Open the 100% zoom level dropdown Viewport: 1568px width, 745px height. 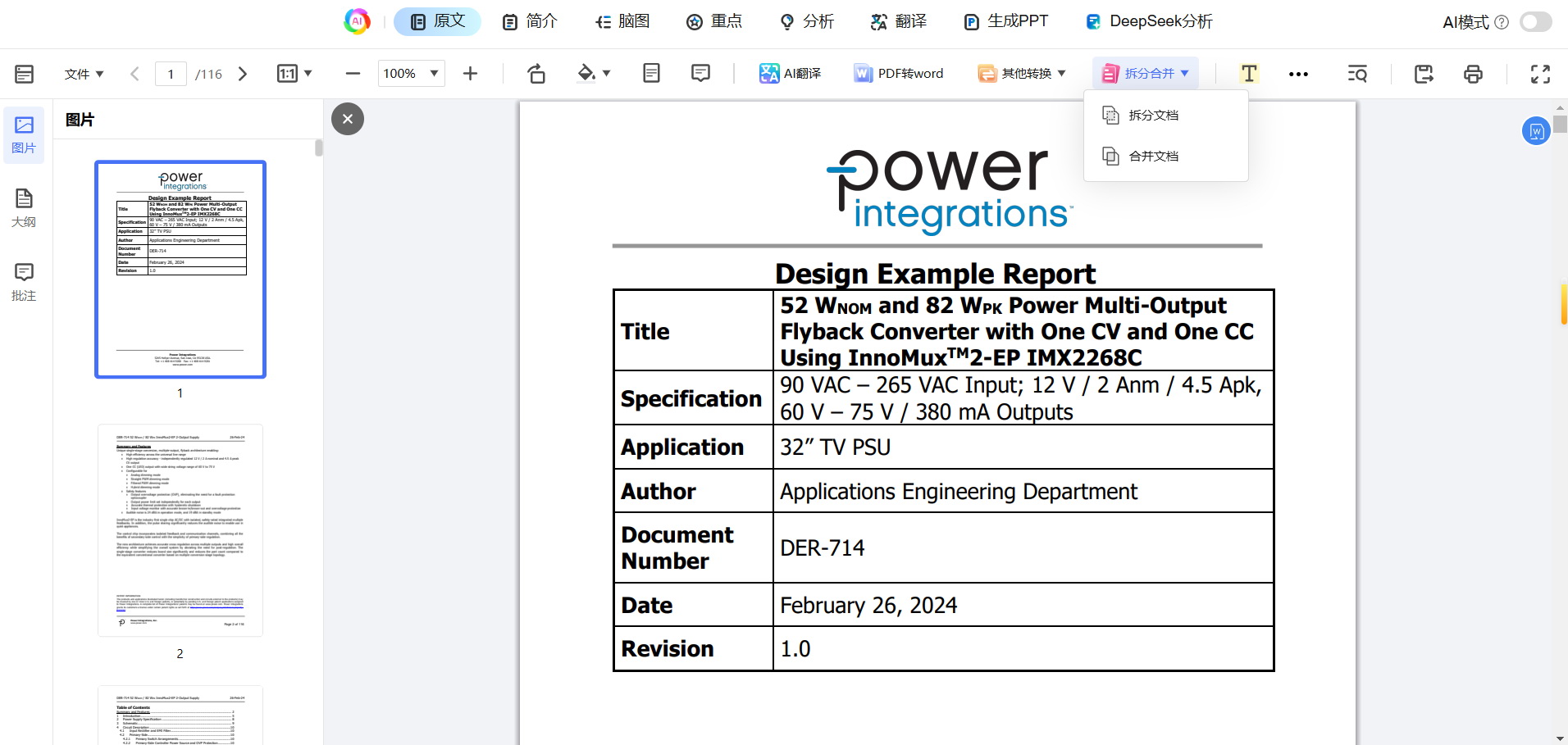(411, 74)
